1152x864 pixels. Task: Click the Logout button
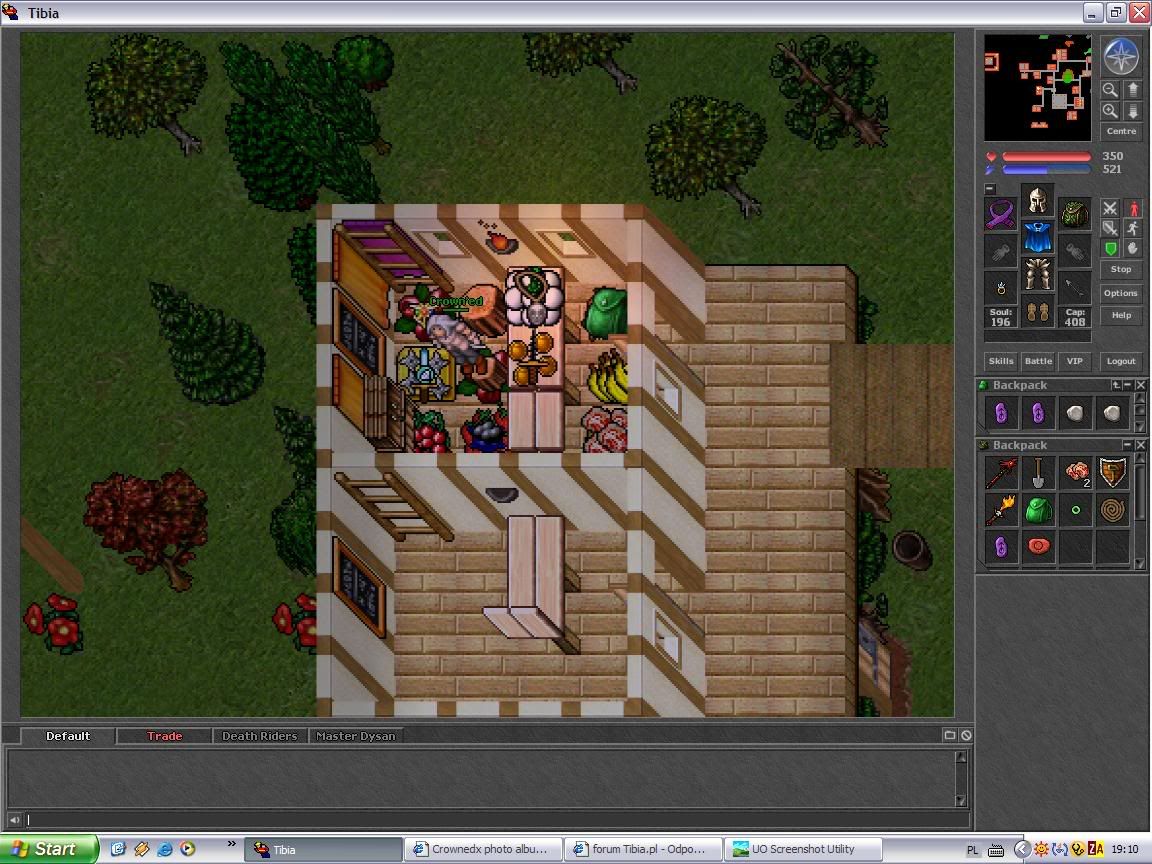1120,361
